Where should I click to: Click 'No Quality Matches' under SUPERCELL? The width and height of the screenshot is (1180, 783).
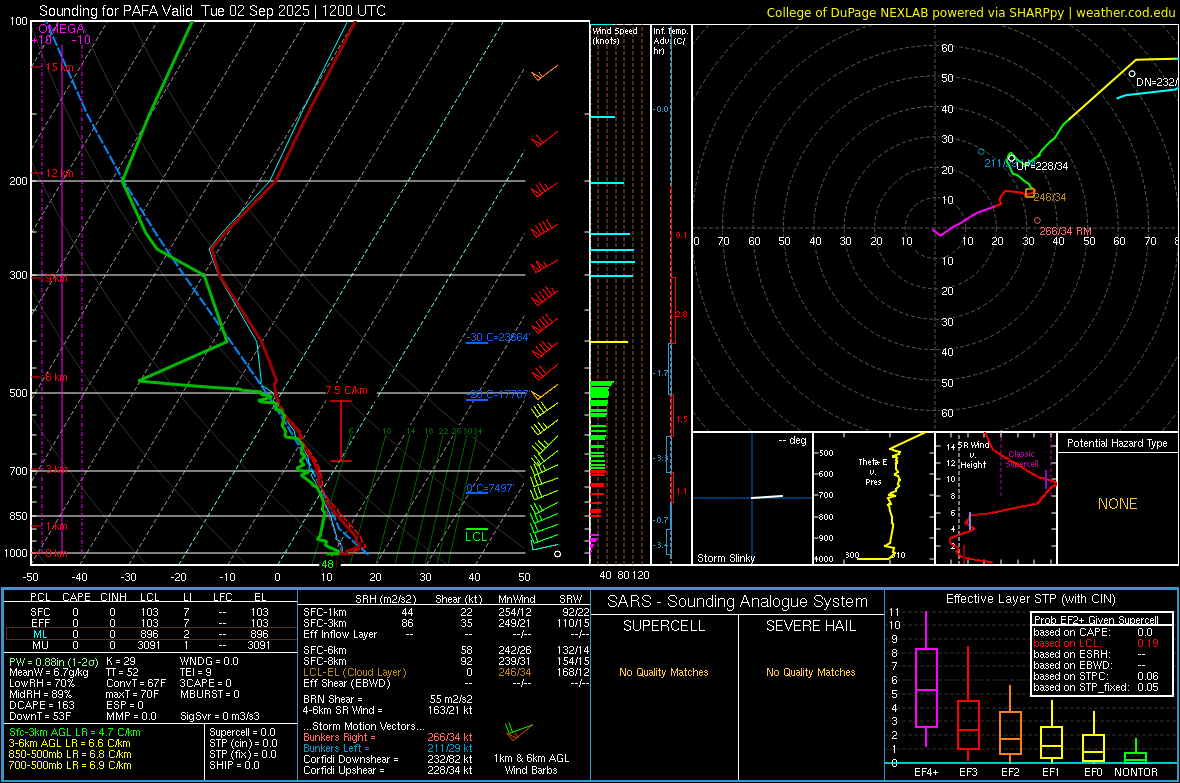(664, 672)
